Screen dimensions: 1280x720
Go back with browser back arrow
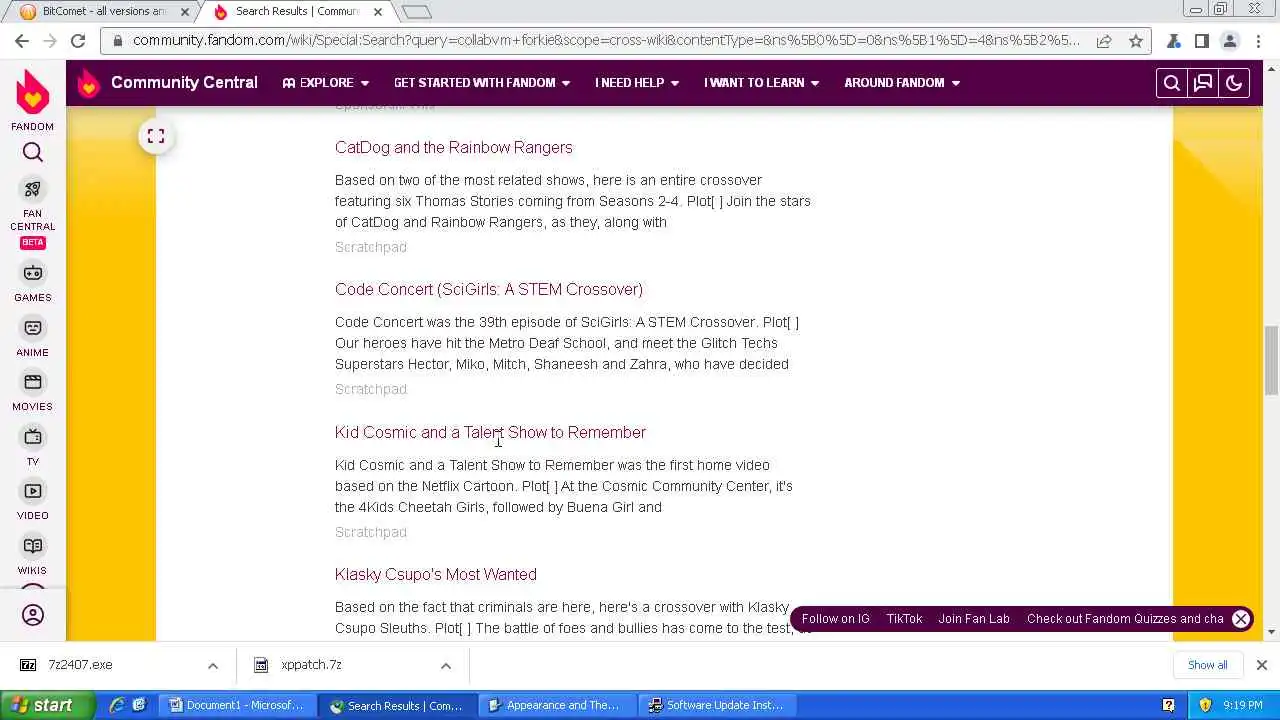(x=22, y=41)
